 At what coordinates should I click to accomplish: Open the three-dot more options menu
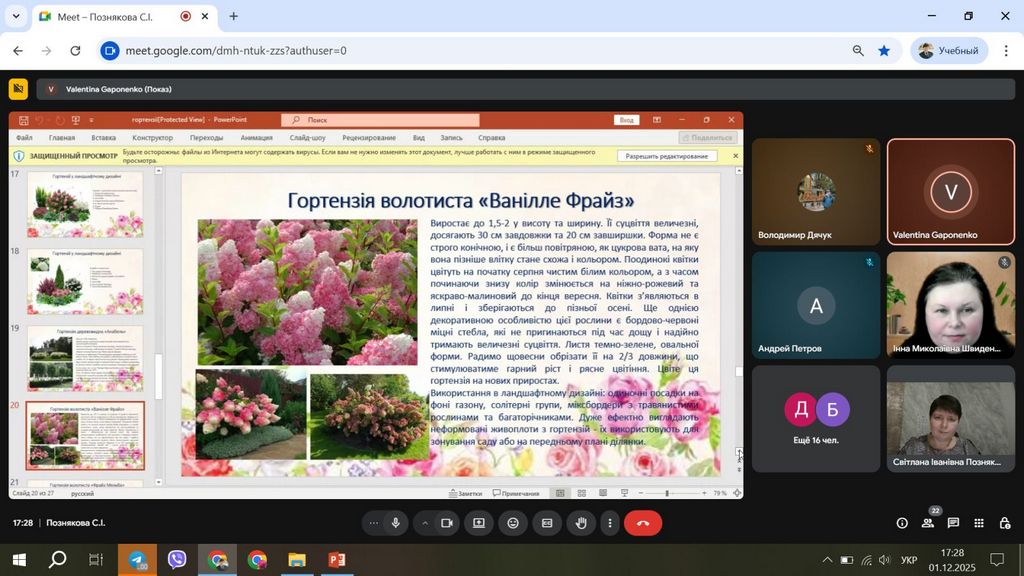609,523
